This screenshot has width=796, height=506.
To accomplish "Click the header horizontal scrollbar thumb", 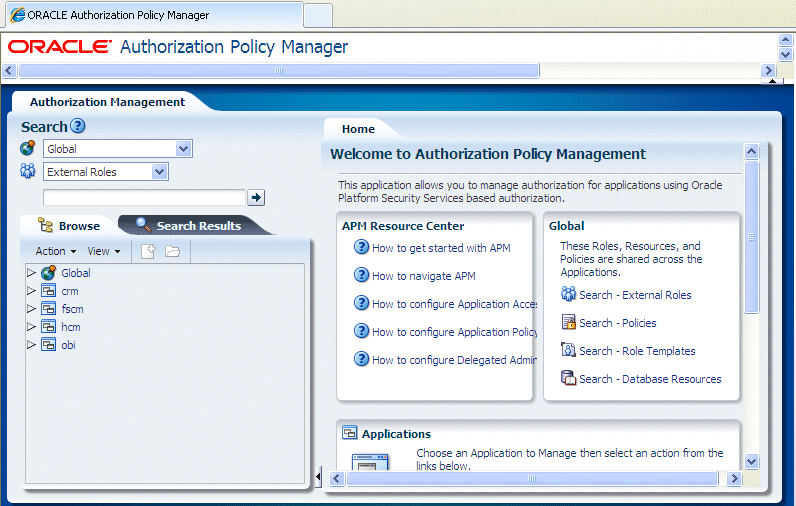I will [x=279, y=70].
